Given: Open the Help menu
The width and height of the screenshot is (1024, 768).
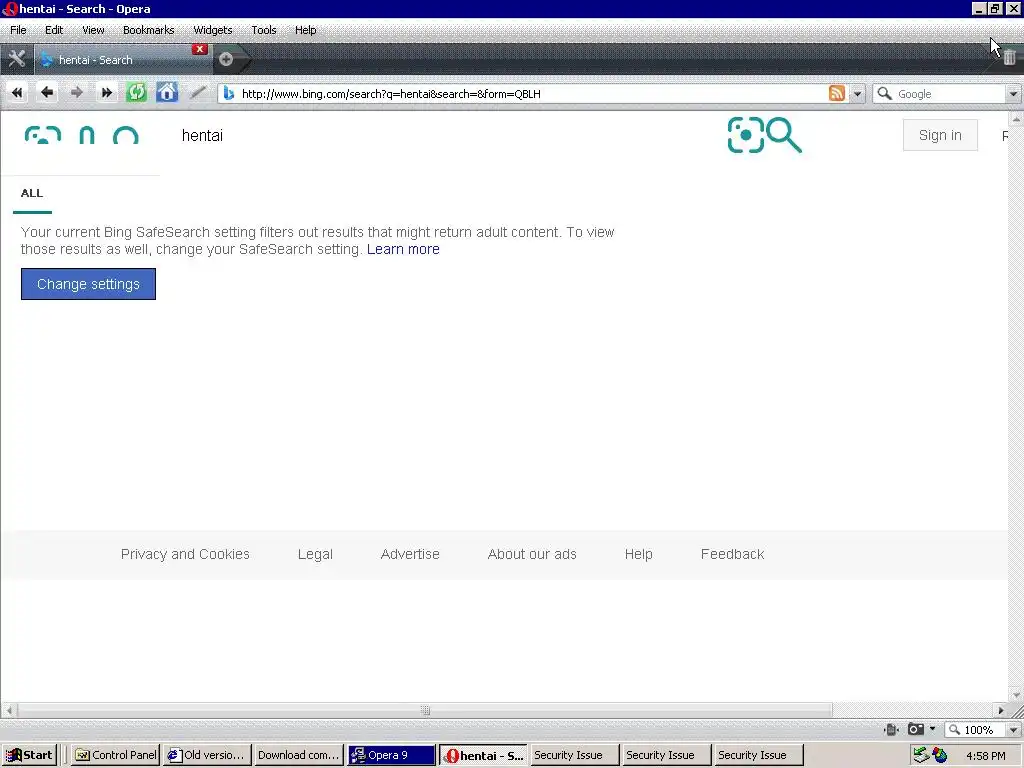Looking at the screenshot, I should (305, 30).
